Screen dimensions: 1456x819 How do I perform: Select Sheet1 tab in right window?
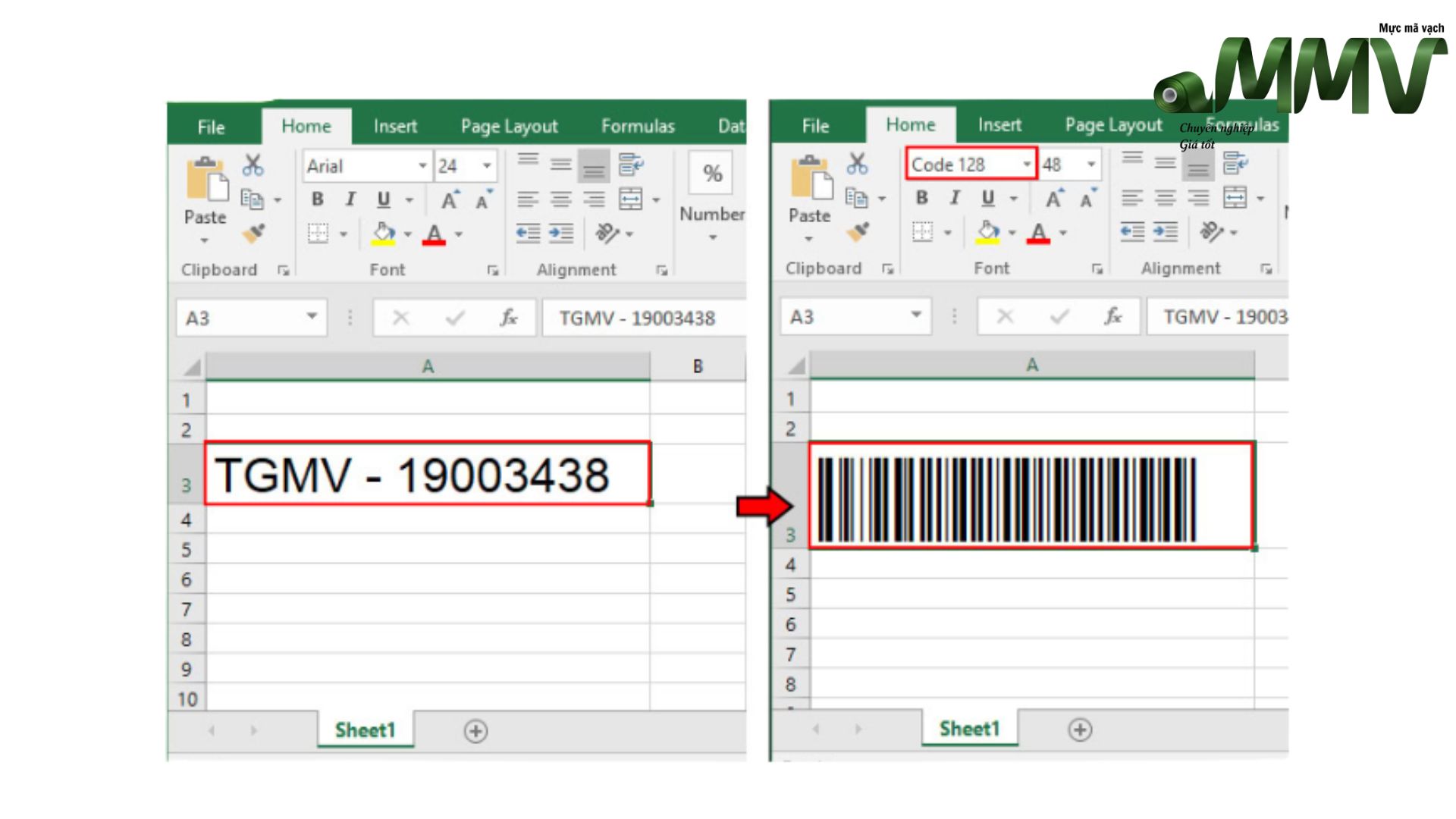click(970, 729)
